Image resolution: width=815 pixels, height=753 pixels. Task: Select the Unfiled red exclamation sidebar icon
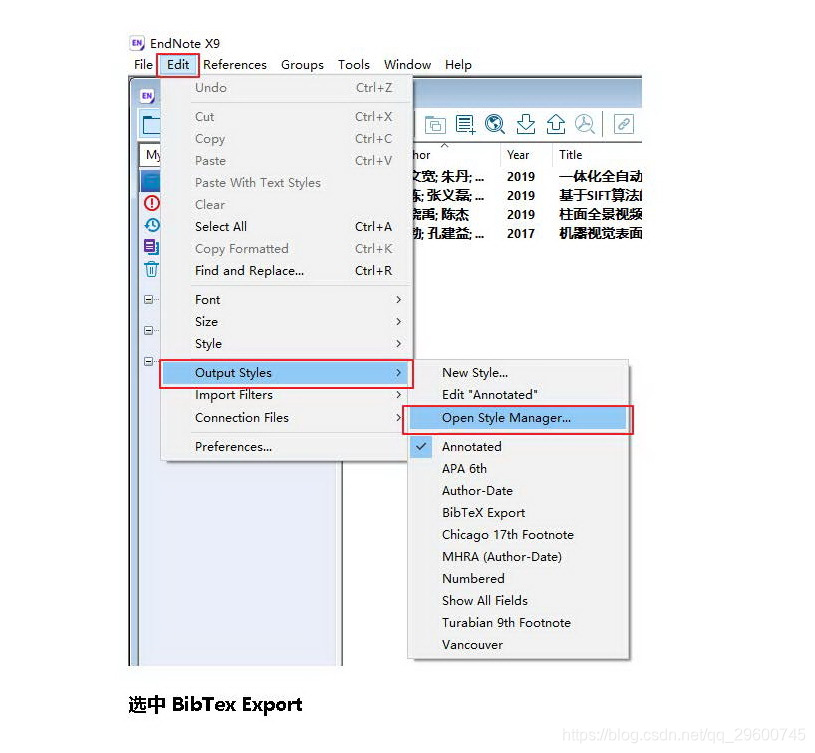[x=152, y=203]
